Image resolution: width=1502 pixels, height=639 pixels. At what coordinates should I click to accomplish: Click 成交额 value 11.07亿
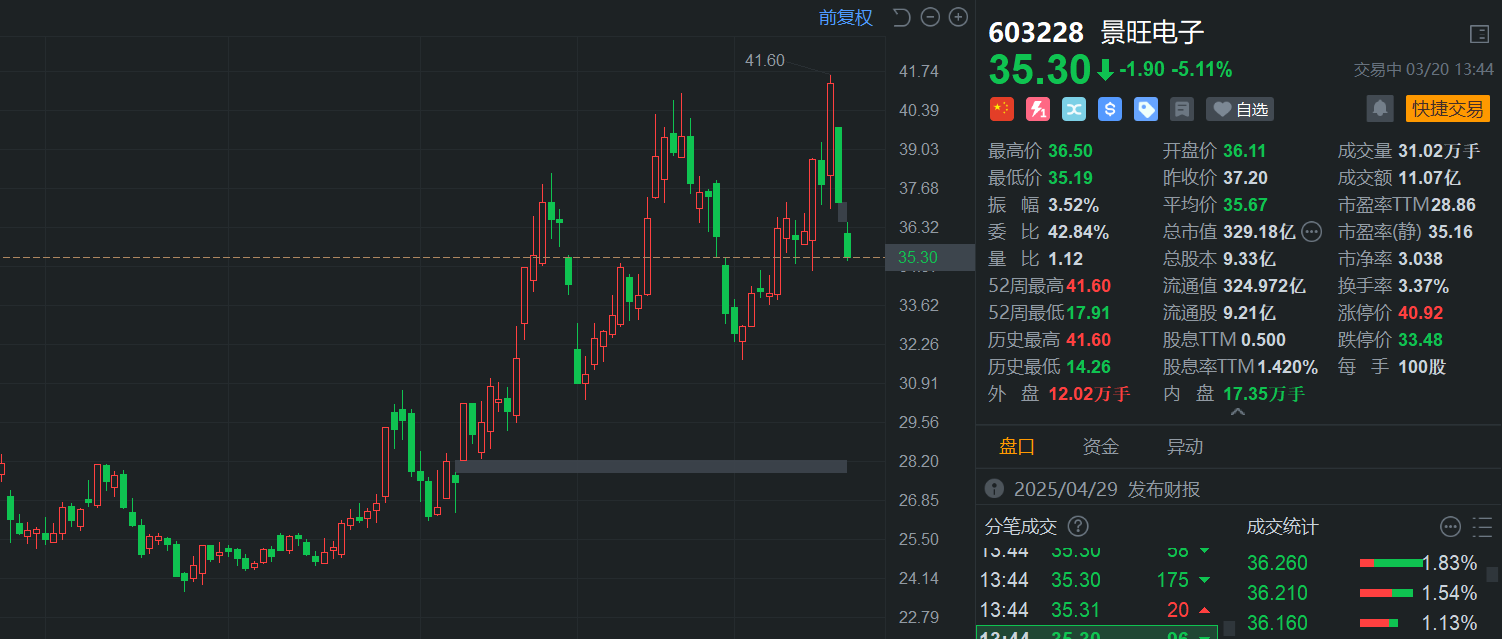coord(1429,178)
